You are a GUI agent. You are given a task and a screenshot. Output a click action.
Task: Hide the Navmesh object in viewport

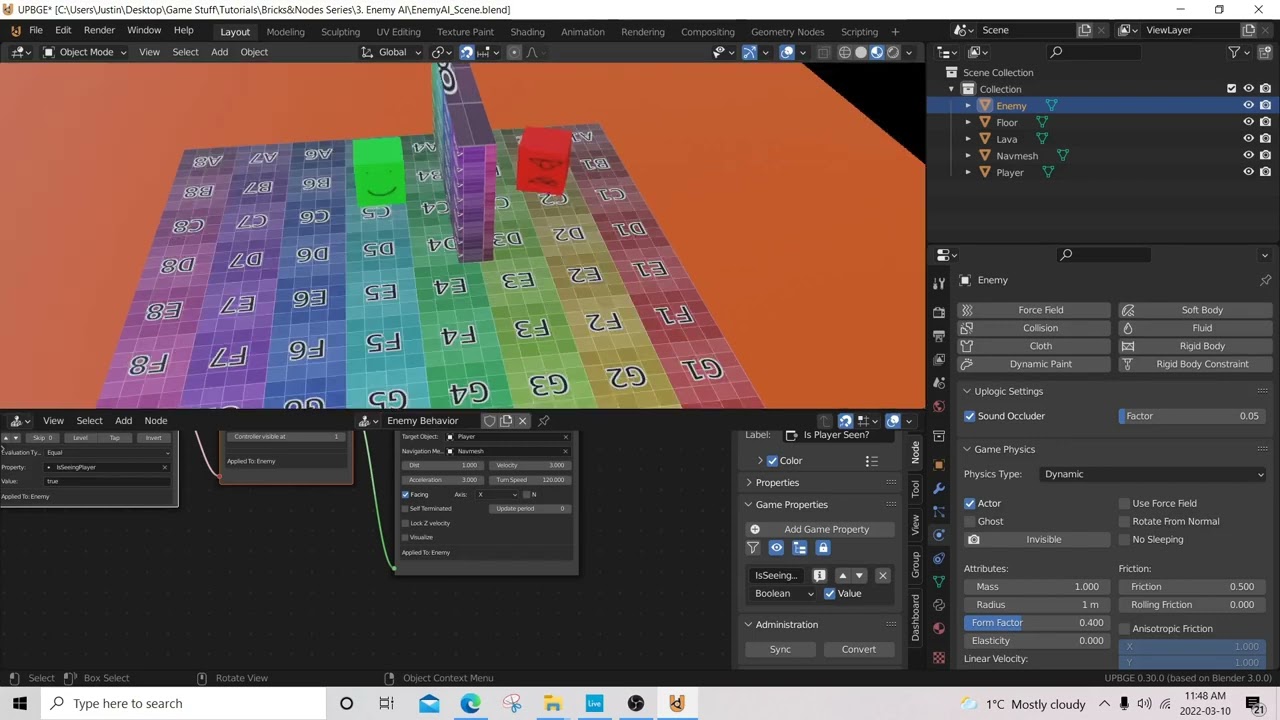coord(1248,156)
